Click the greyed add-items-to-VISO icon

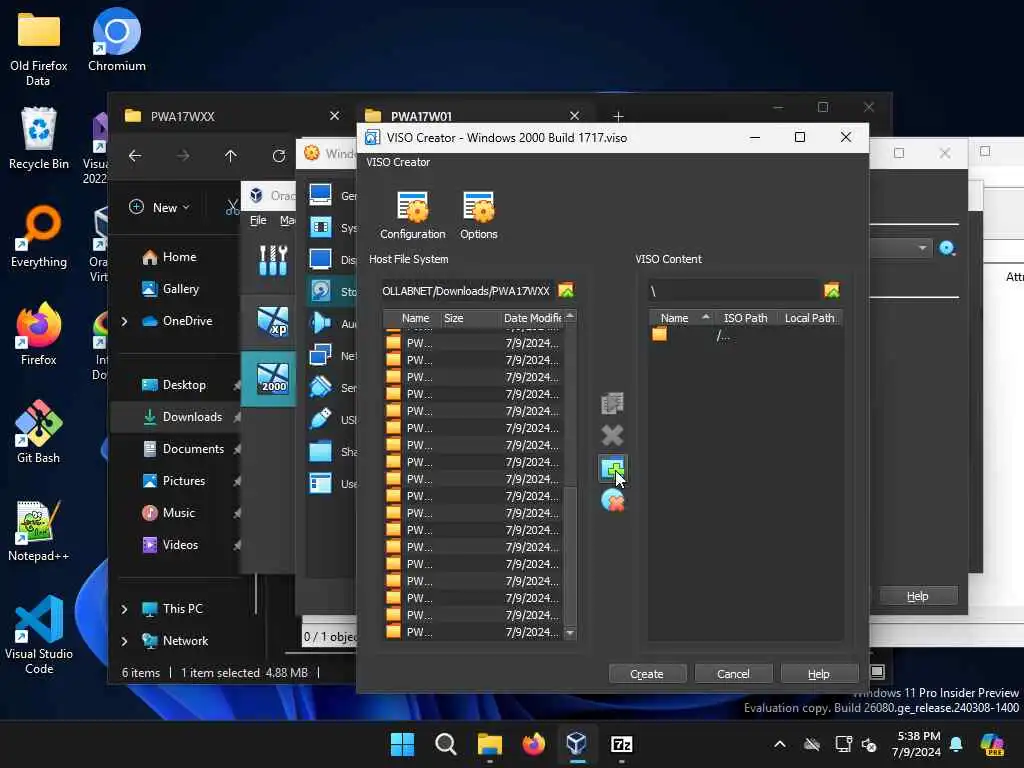[x=612, y=403]
